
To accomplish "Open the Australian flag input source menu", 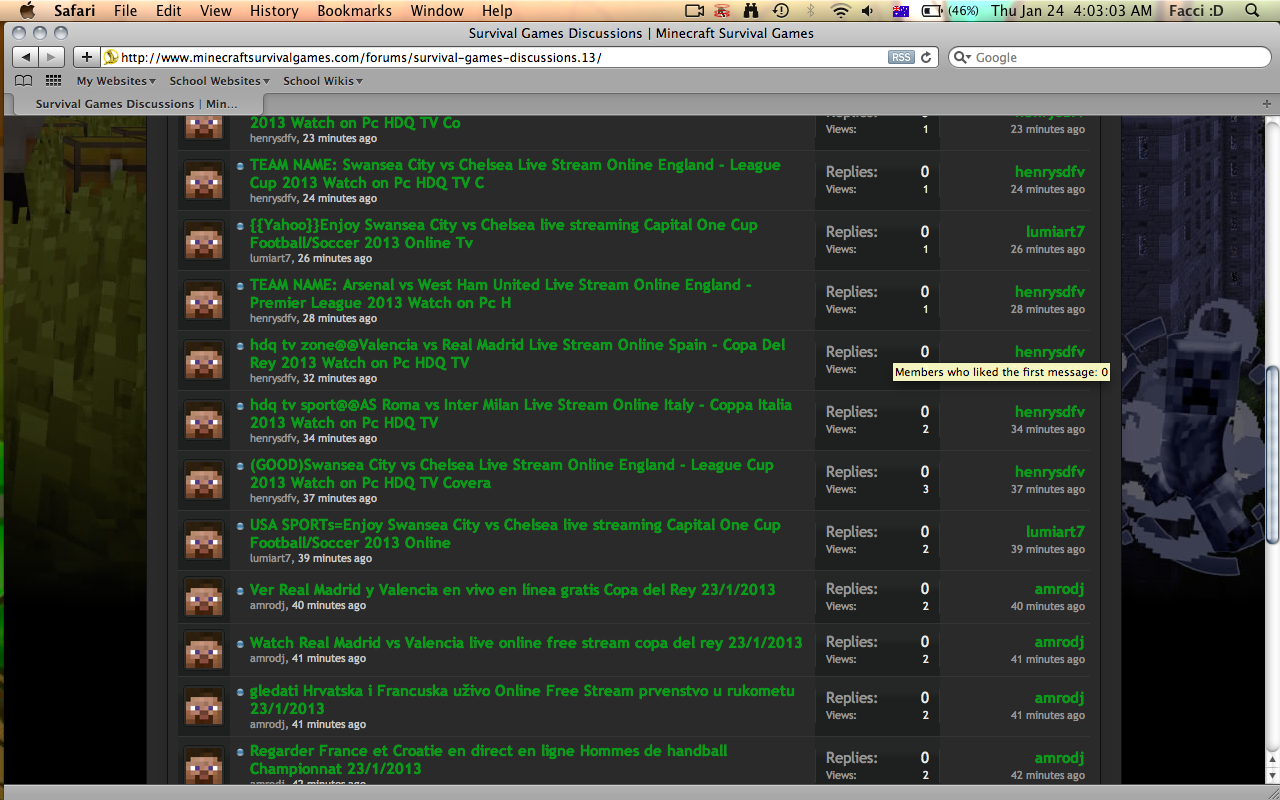I will [900, 11].
